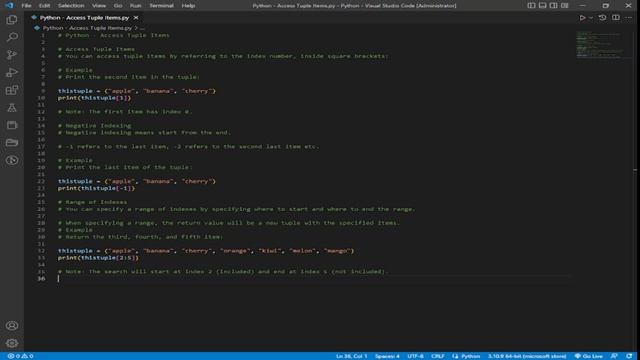
Task: Open the Help menu
Action: click(x=188, y=6)
